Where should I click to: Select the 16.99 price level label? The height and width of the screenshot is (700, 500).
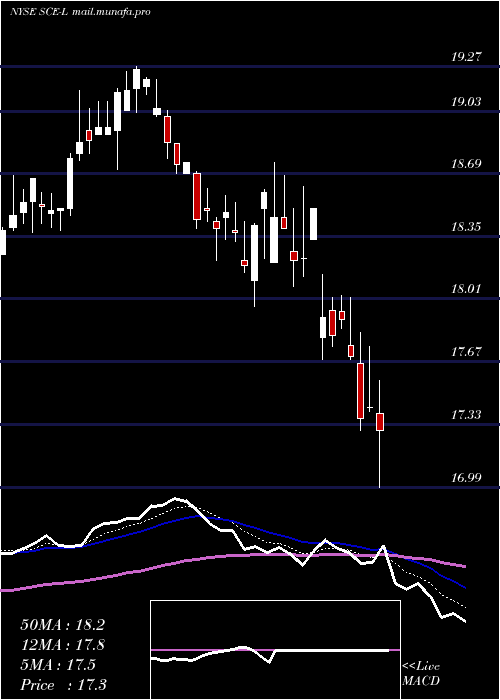466,478
